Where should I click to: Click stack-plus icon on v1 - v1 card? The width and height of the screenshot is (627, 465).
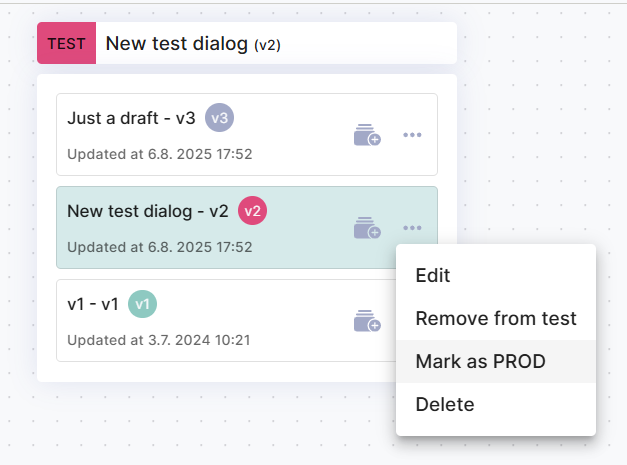click(x=367, y=321)
